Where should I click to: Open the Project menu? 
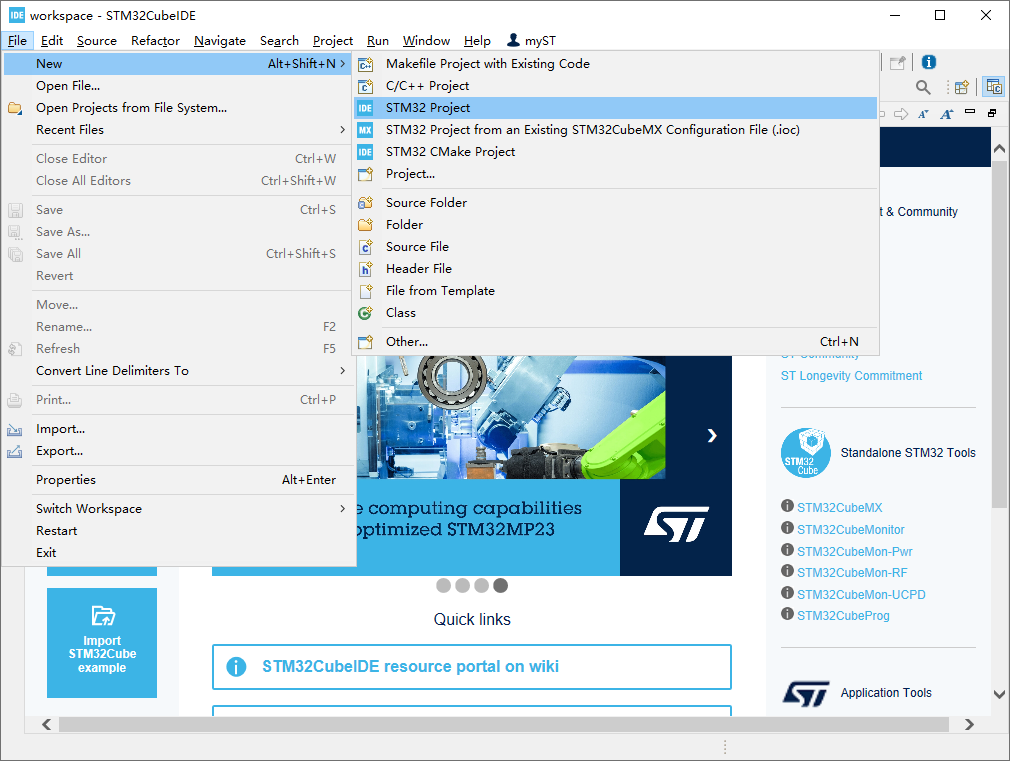tap(332, 41)
